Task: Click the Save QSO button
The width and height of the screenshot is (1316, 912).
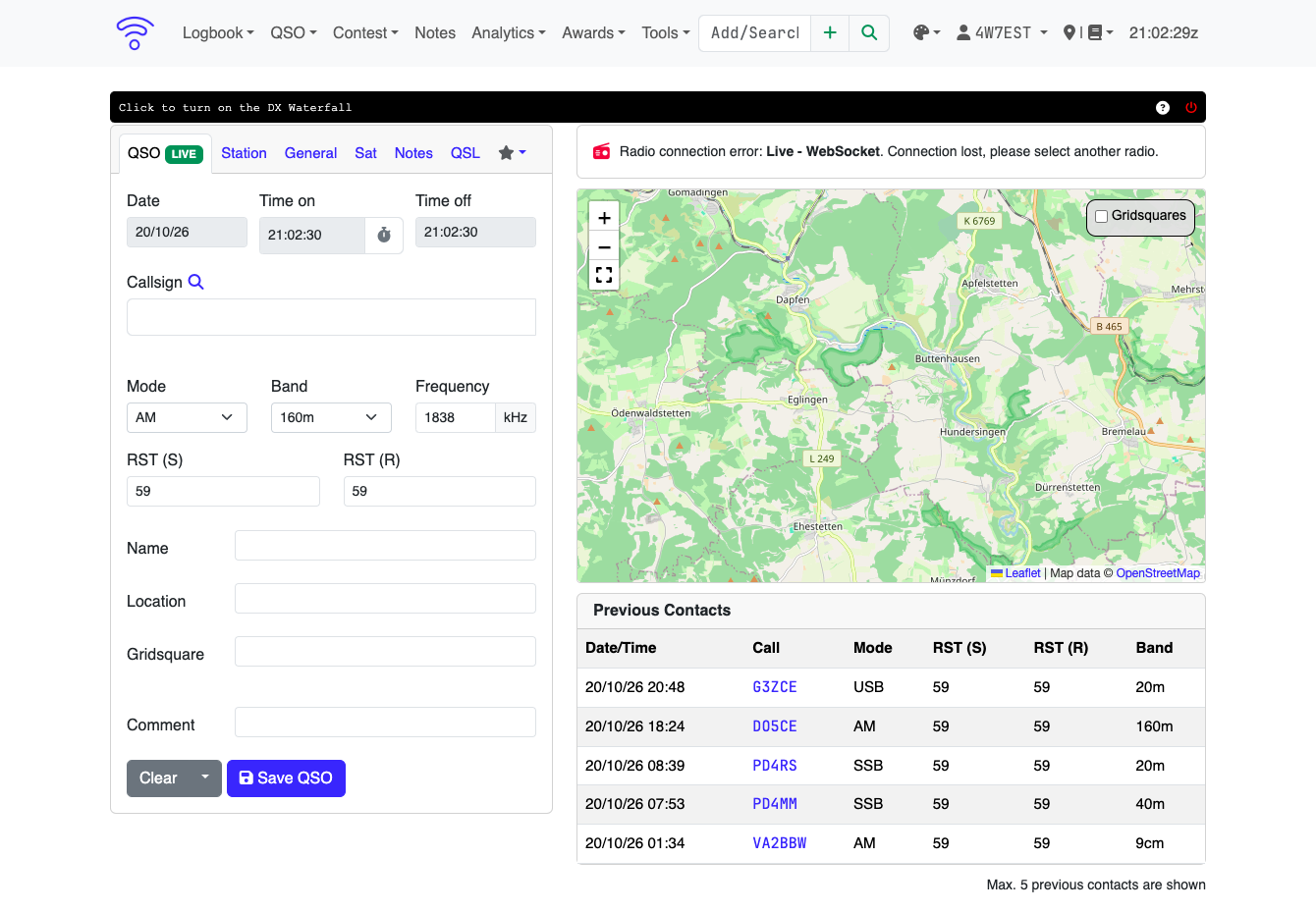Action: tap(286, 778)
